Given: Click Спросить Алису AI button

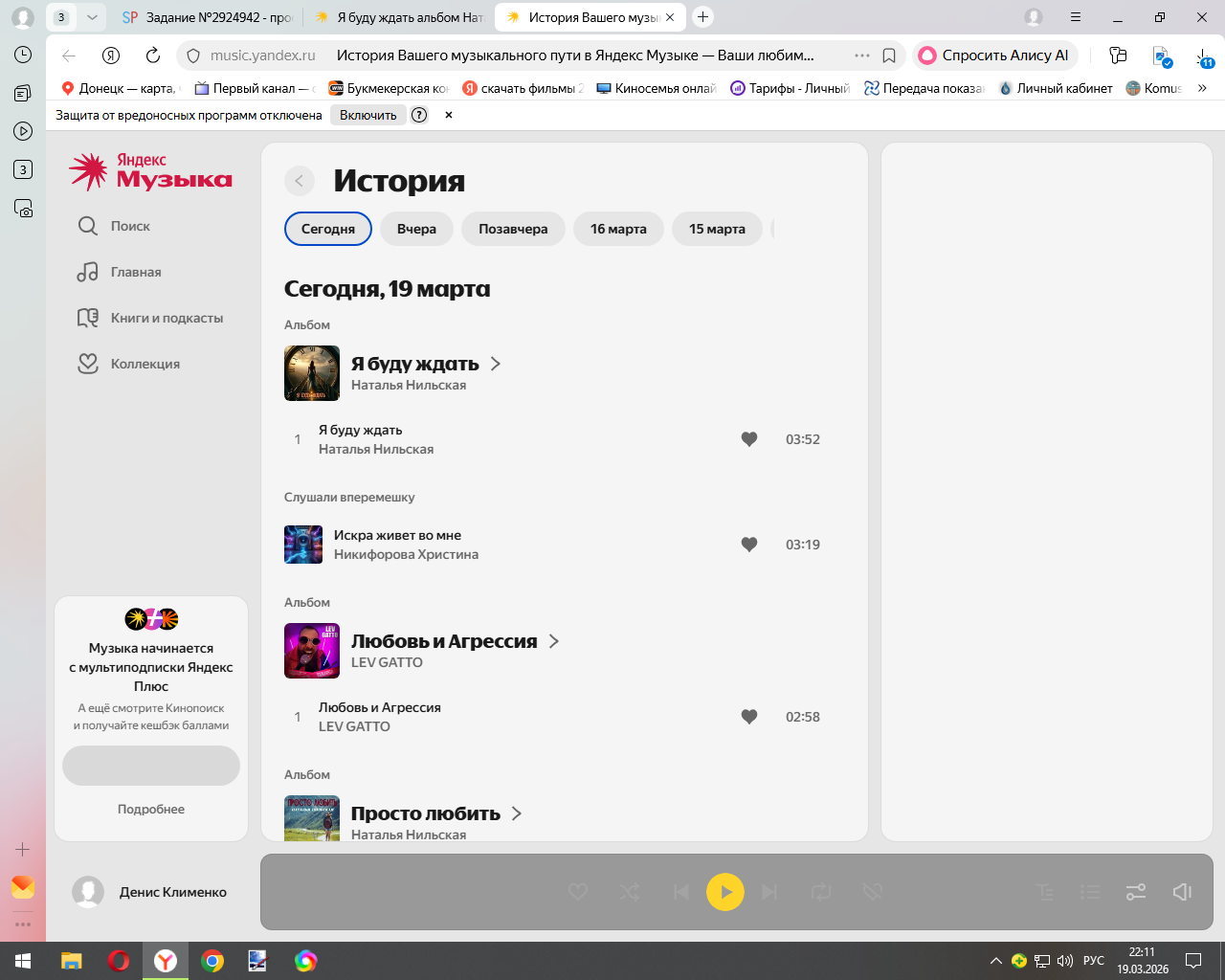Looking at the screenshot, I should pos(994,56).
